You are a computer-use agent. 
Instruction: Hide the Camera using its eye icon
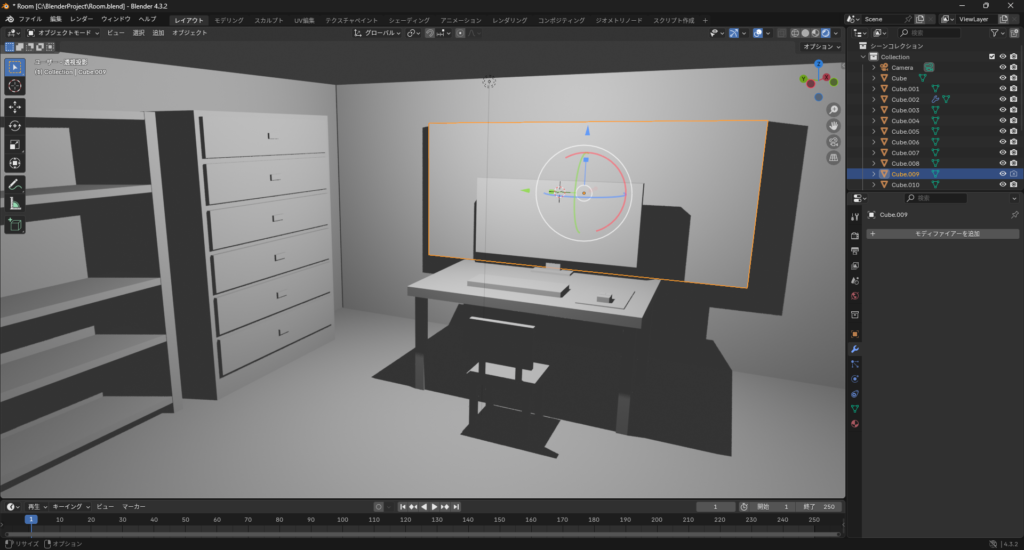pos(1002,67)
